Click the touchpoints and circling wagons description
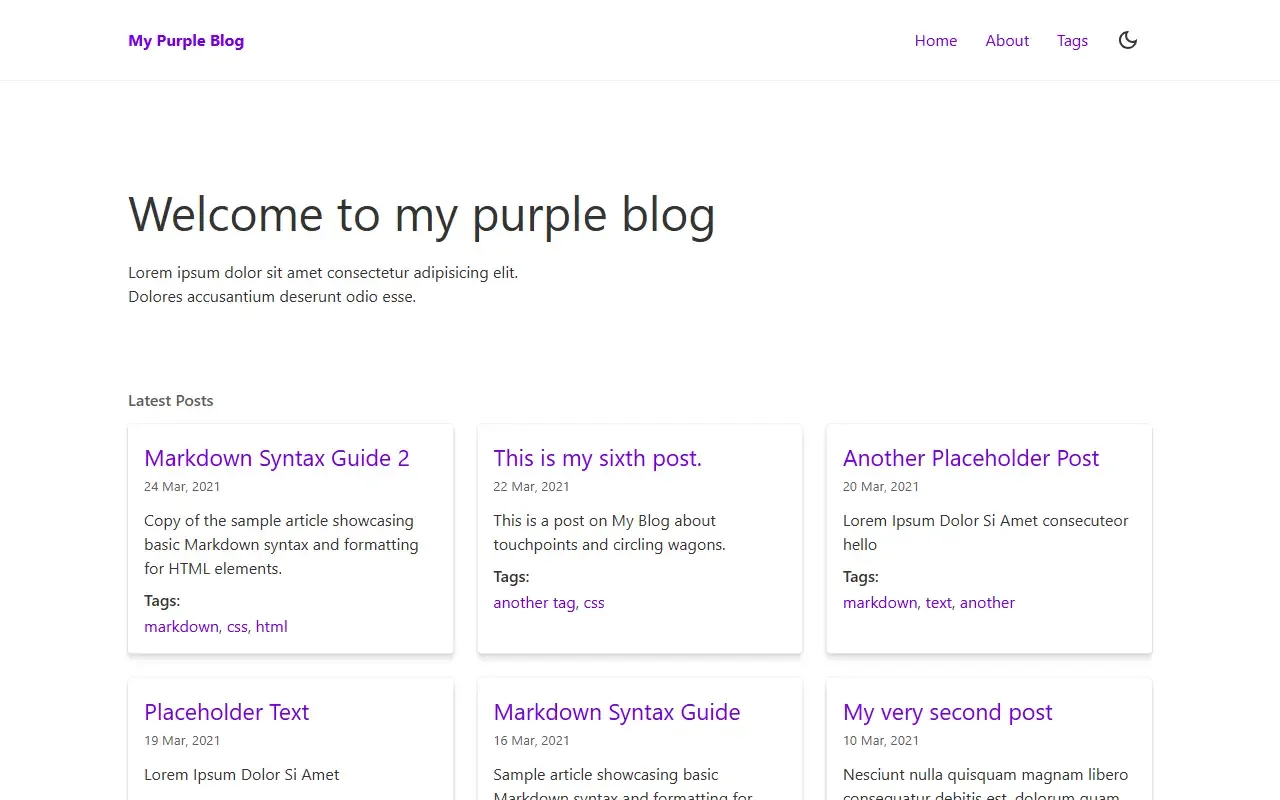1280x800 pixels. (x=609, y=533)
